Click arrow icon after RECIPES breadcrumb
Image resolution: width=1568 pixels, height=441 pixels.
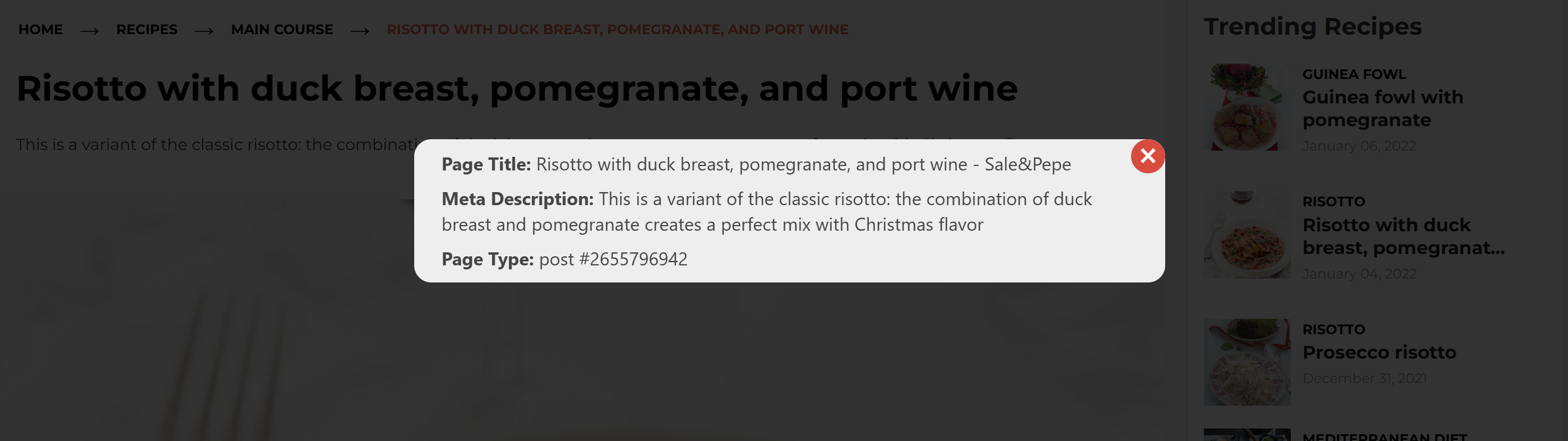(204, 31)
